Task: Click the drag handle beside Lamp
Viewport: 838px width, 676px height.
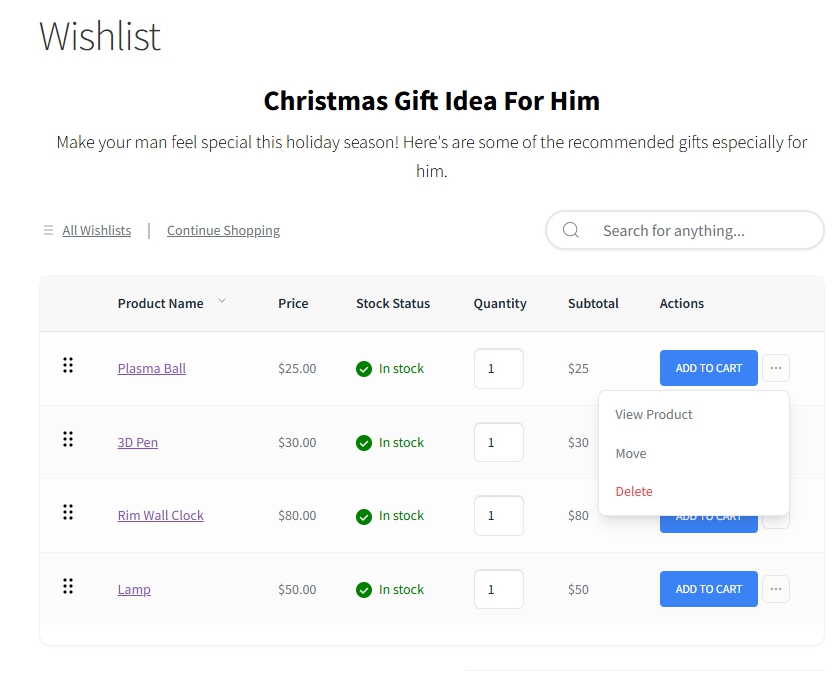Action: click(x=68, y=586)
